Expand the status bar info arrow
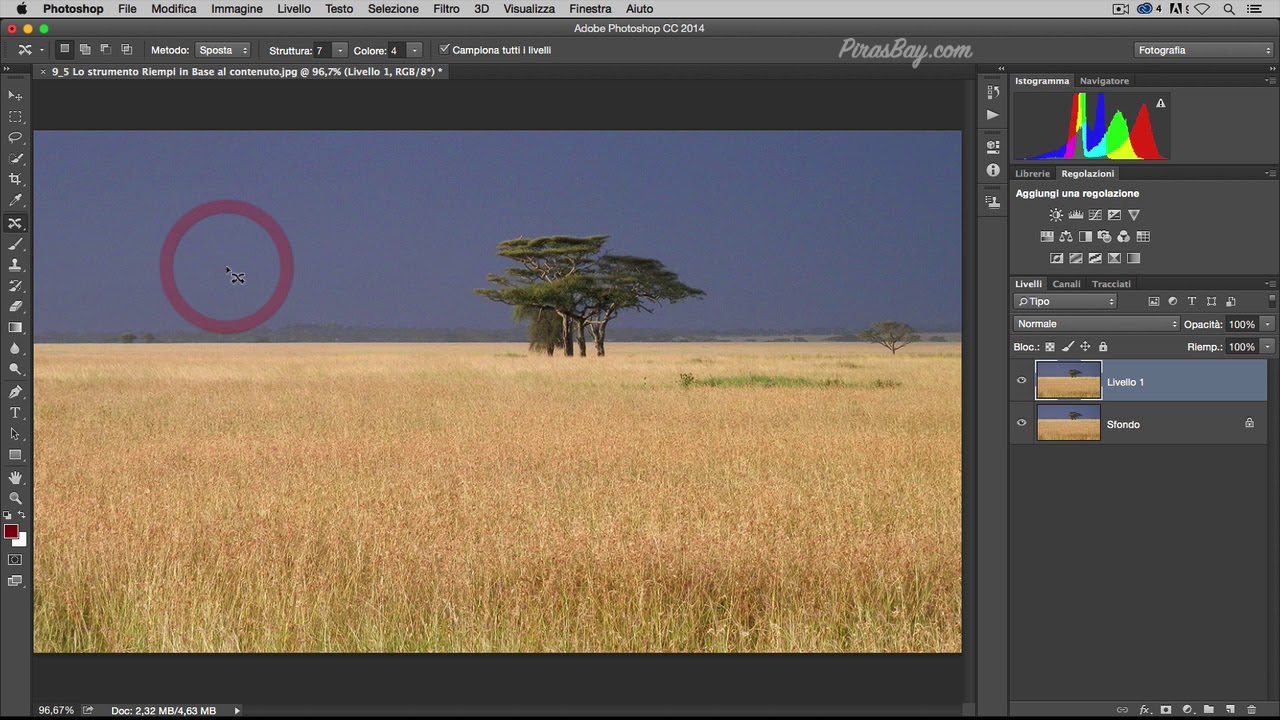Screen dimensions: 1280x720 point(237,711)
